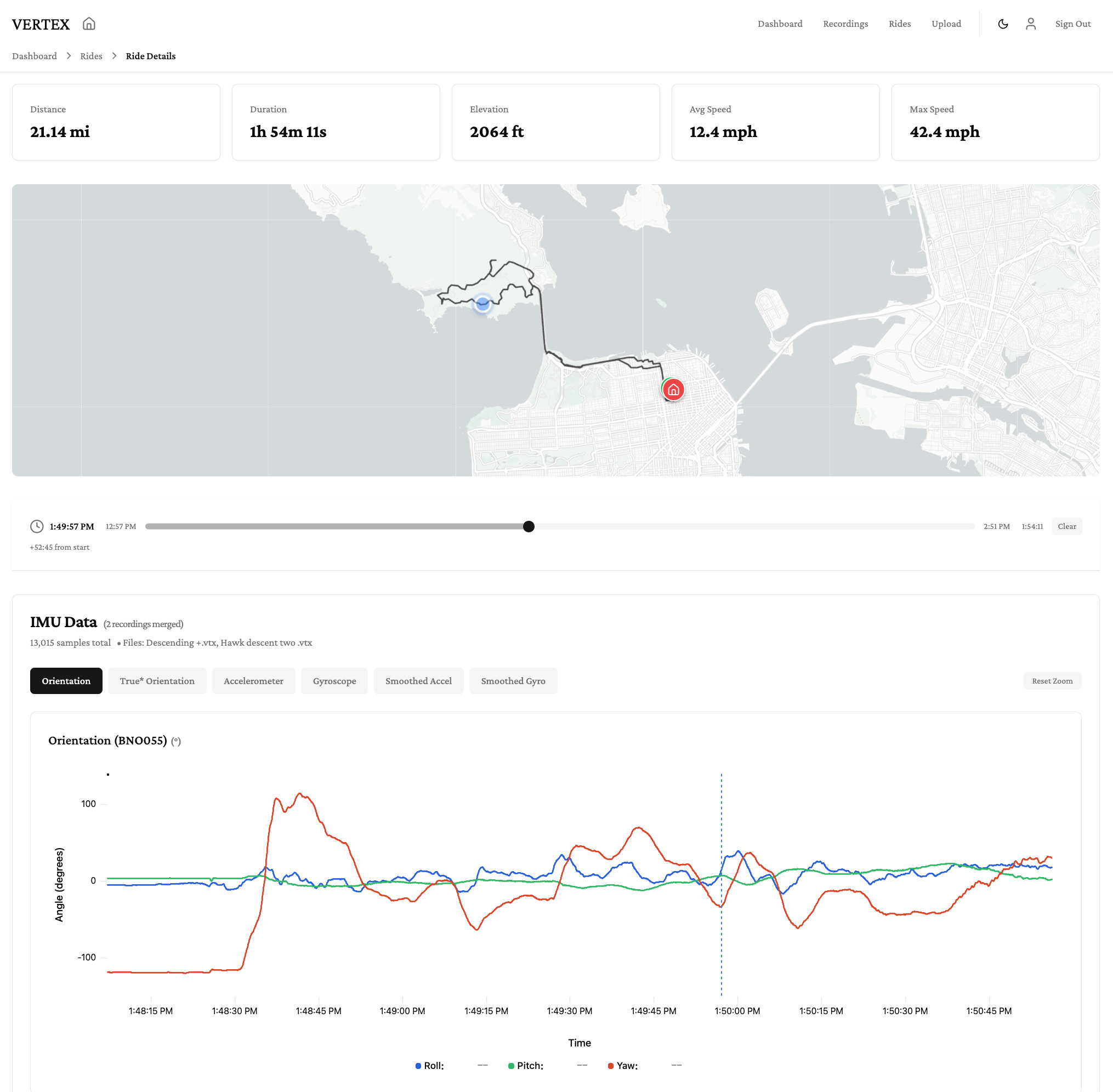The image size is (1113, 1092).
Task: Click the home icon beside VERTEX logo
Action: tap(88, 24)
